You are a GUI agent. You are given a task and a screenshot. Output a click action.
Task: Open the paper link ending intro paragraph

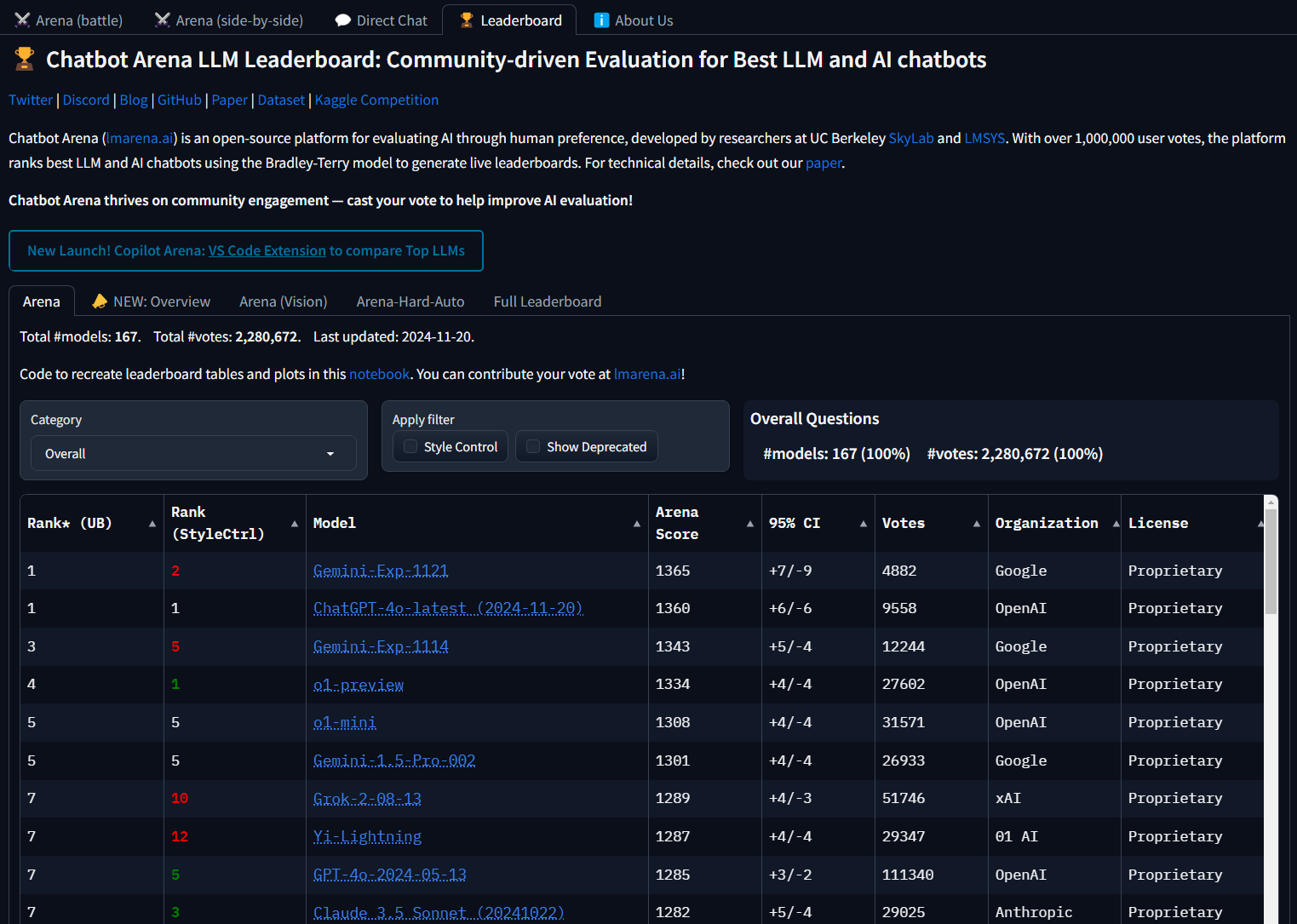824,163
